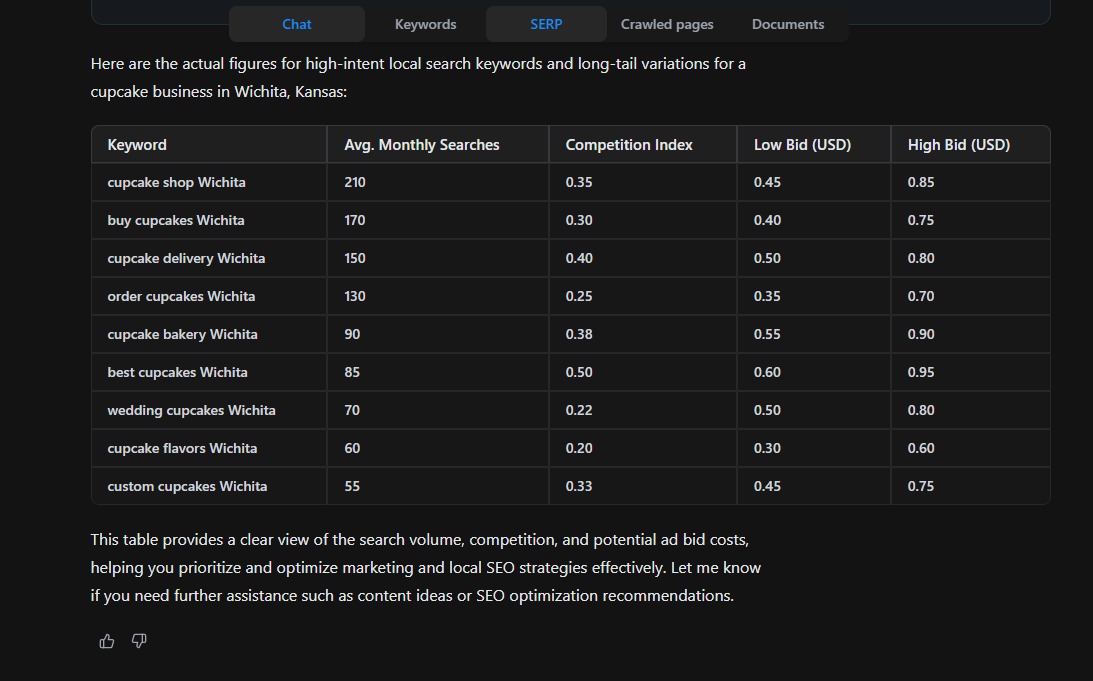Switch to the Chat tab

coord(297,24)
